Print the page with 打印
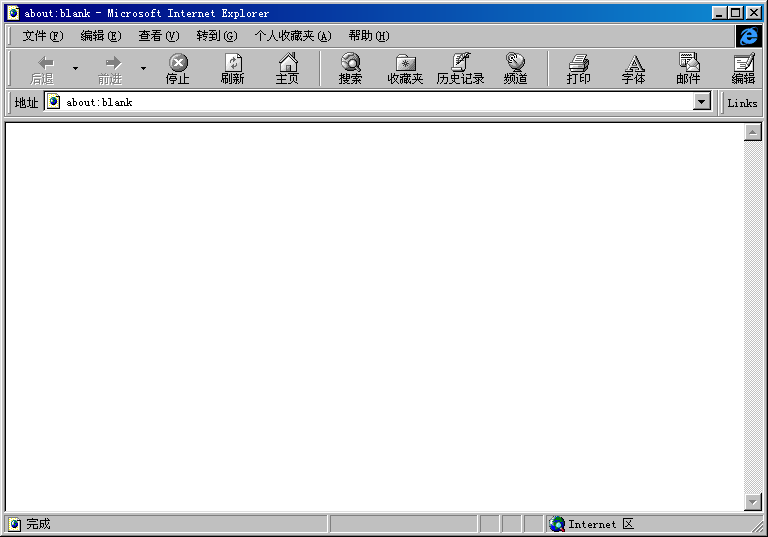The image size is (768, 537). coord(578,69)
